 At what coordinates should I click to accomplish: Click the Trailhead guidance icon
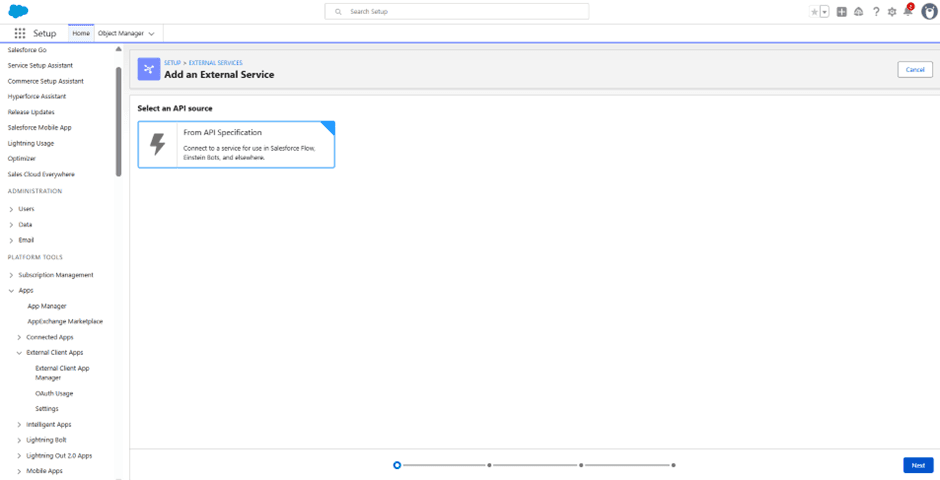tap(858, 11)
